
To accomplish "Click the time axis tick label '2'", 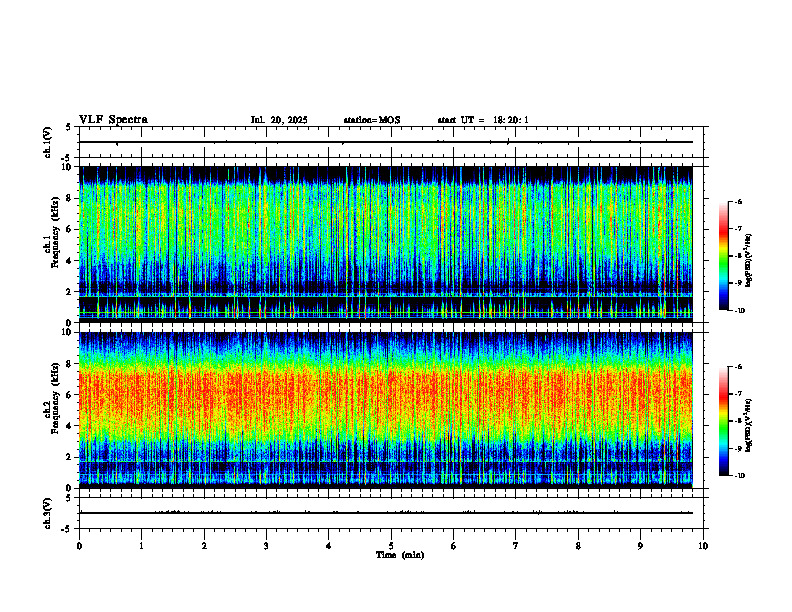I will [x=204, y=546].
